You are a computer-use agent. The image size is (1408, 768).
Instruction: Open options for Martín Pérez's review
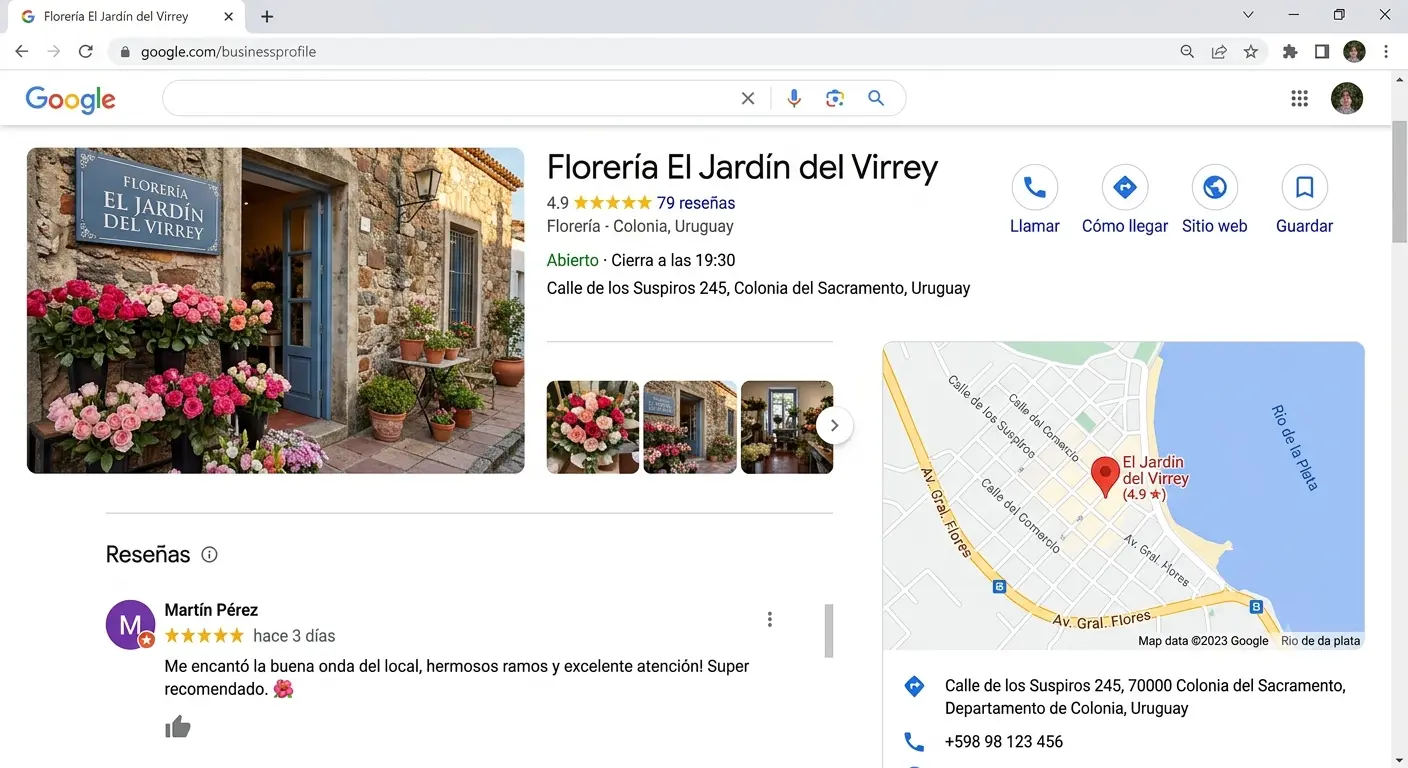tap(770, 619)
